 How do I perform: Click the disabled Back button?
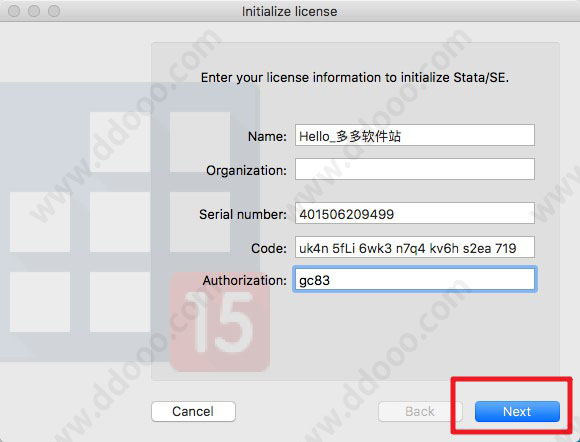click(x=420, y=411)
